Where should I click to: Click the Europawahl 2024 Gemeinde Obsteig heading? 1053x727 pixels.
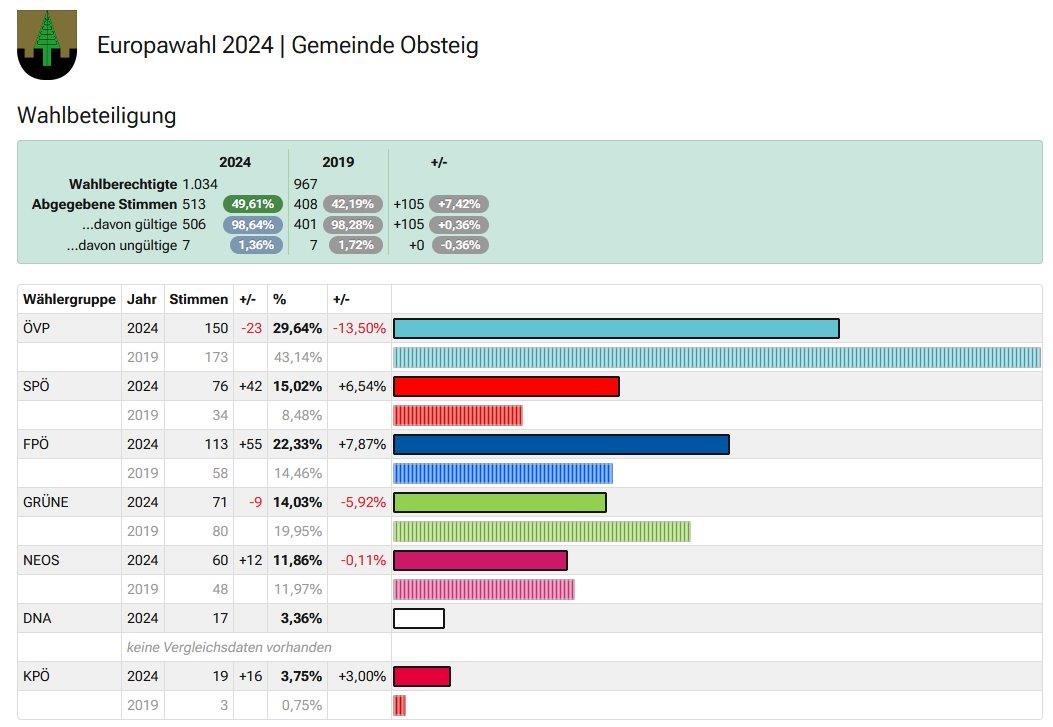[x=287, y=45]
